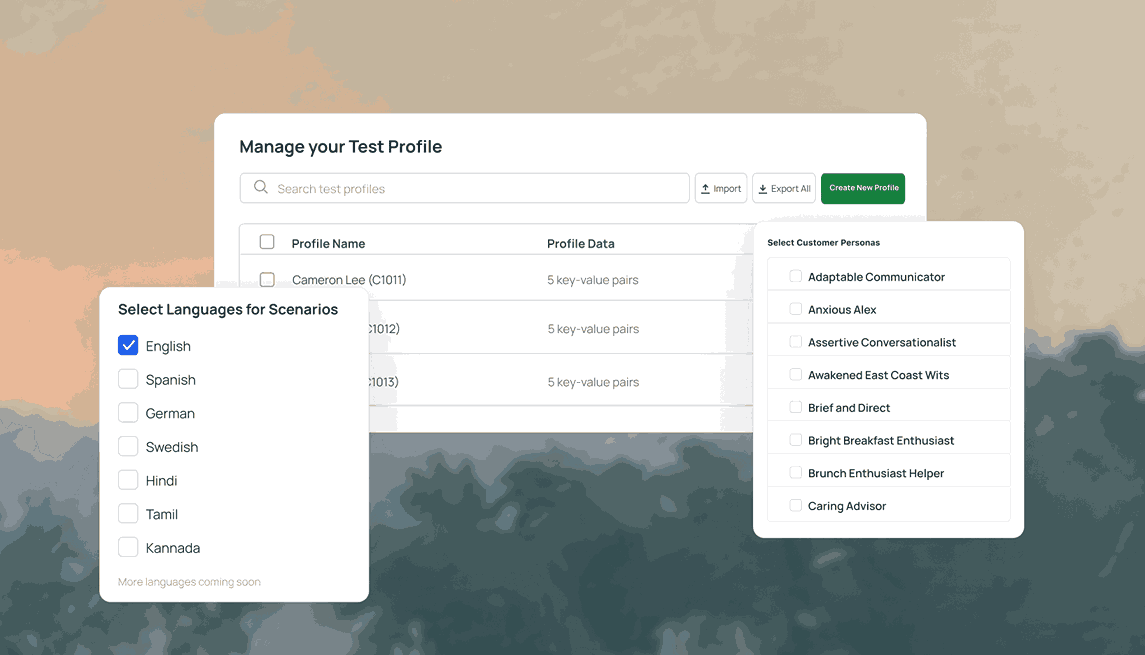This screenshot has width=1145, height=655.
Task: Click the search magnifier icon
Action: coord(261,188)
